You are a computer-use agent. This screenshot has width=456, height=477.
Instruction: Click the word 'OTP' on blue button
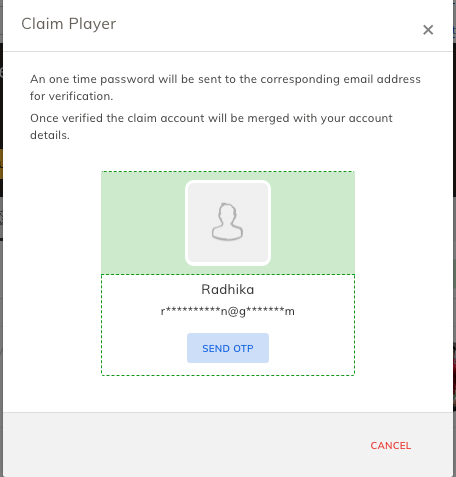(243, 348)
